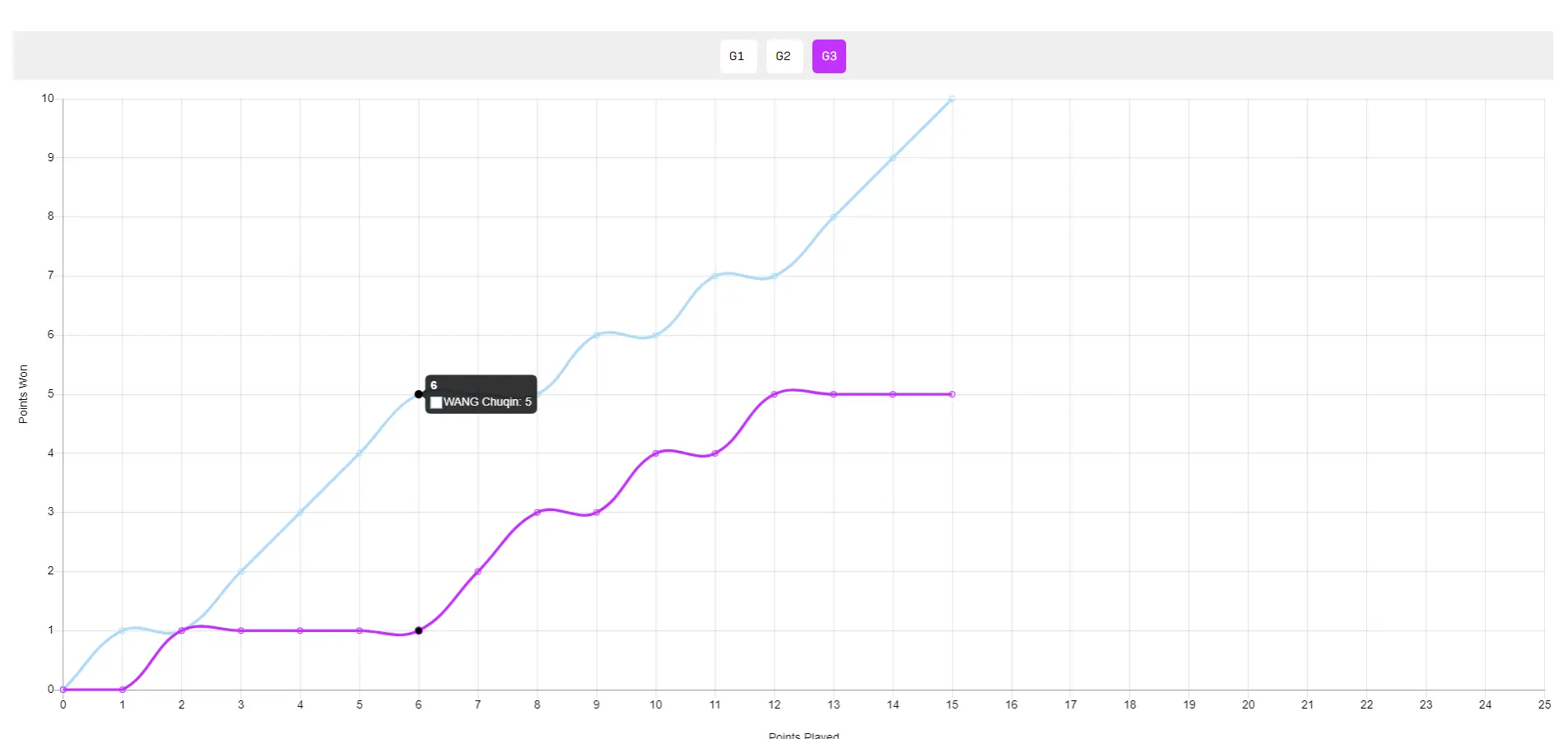
Task: Click the active purple G3 tab
Action: [x=829, y=57]
